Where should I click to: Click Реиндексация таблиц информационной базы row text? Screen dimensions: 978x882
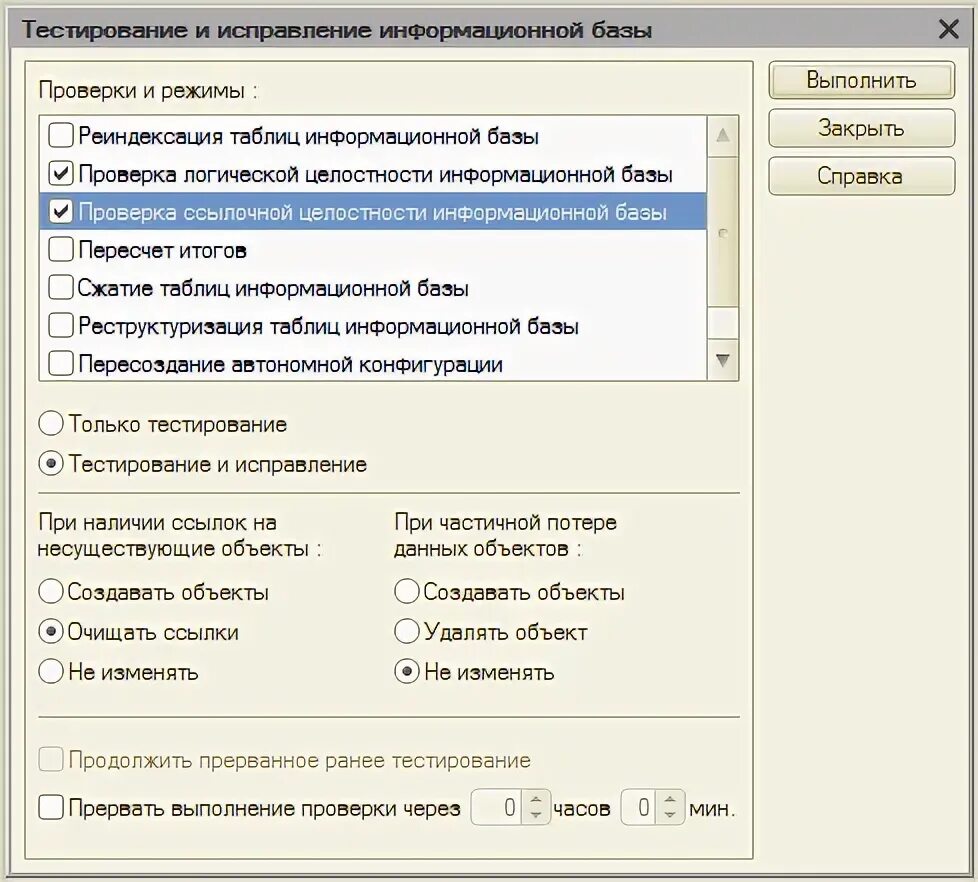tap(309, 136)
